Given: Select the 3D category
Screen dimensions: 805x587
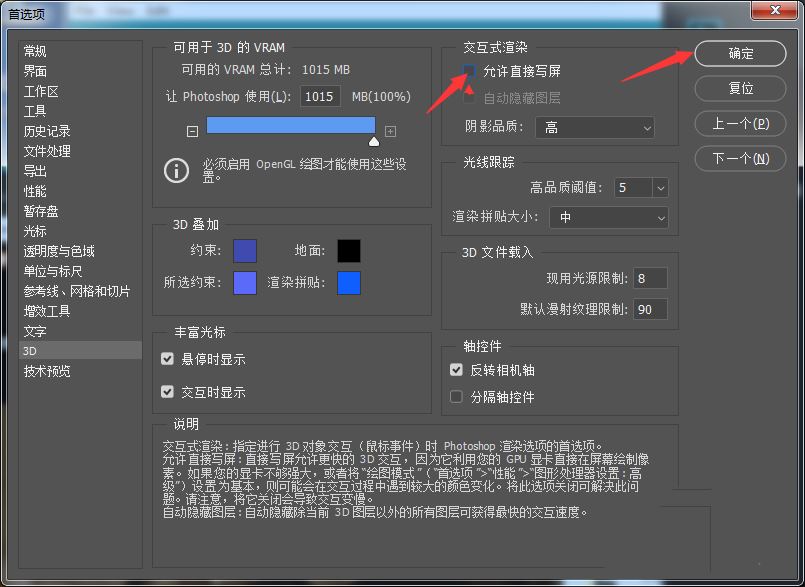Looking at the screenshot, I should [x=80, y=351].
